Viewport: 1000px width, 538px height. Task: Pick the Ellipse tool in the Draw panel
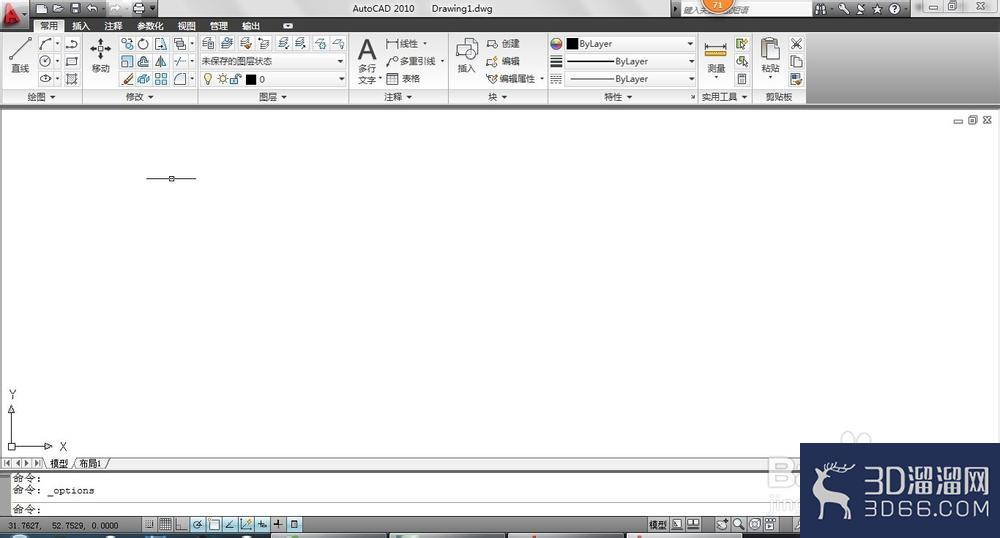pyautogui.click(x=45, y=79)
